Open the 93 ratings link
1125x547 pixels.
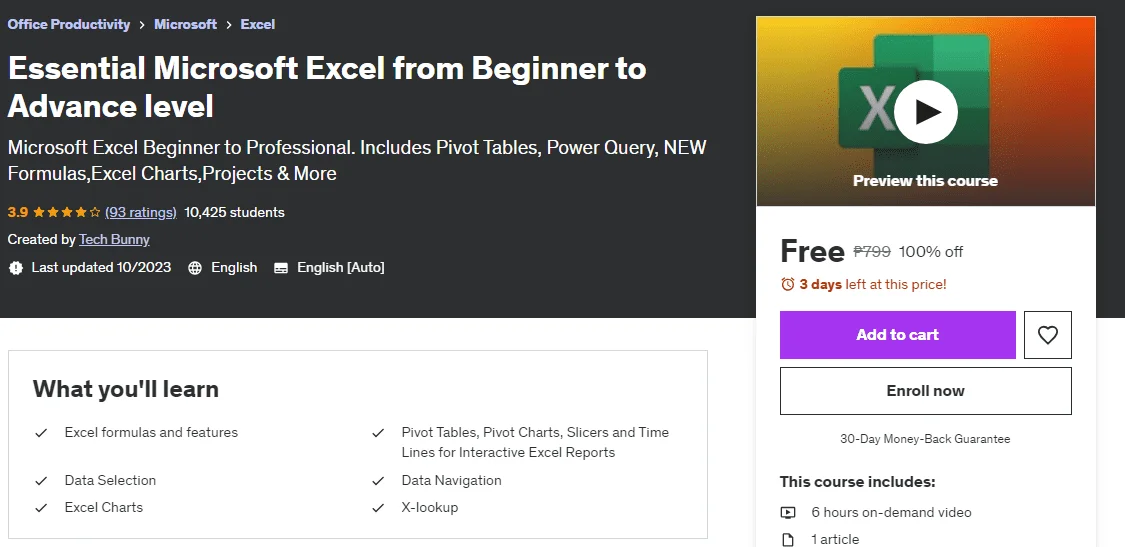coord(141,212)
